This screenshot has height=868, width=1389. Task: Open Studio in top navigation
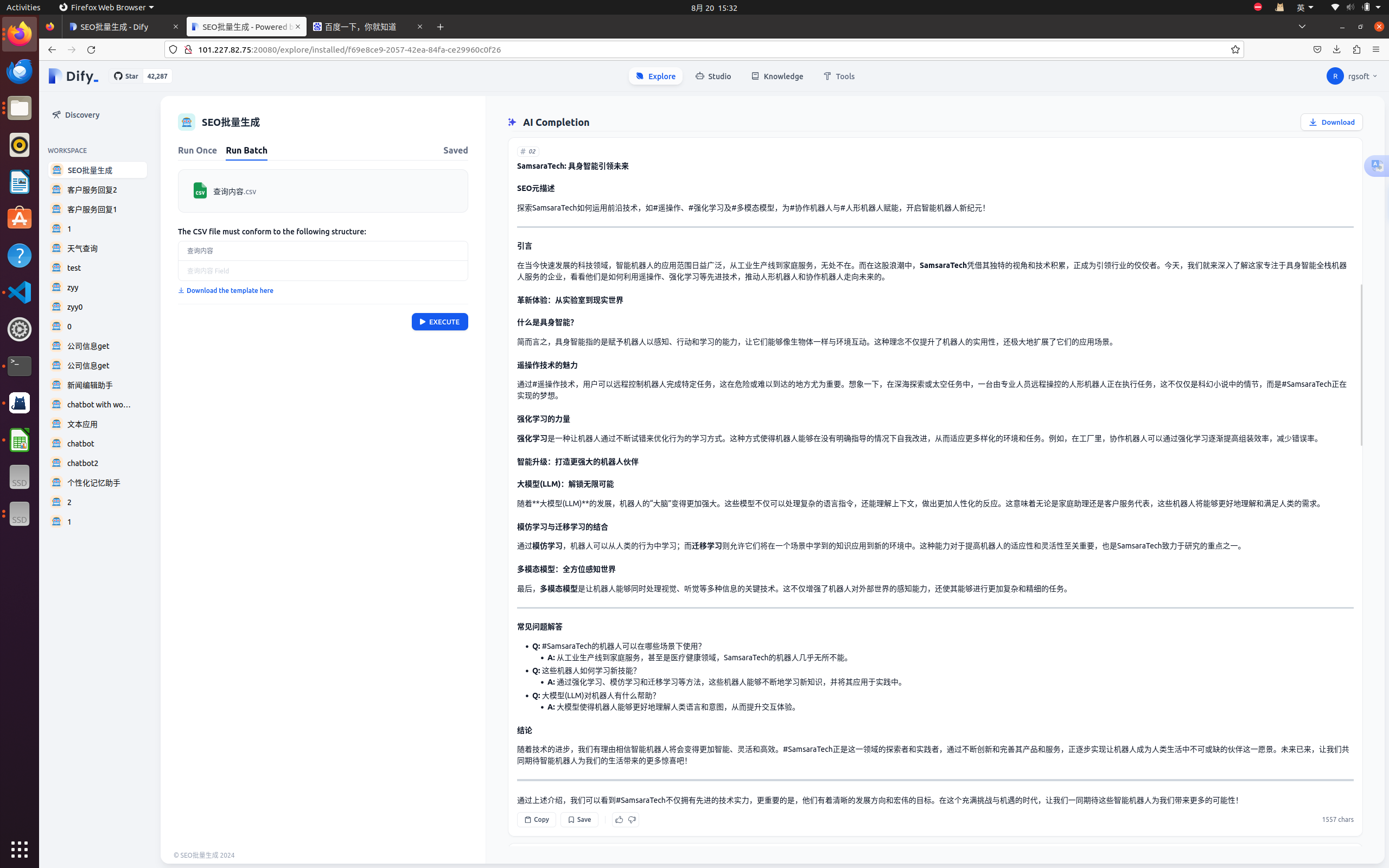click(x=713, y=76)
